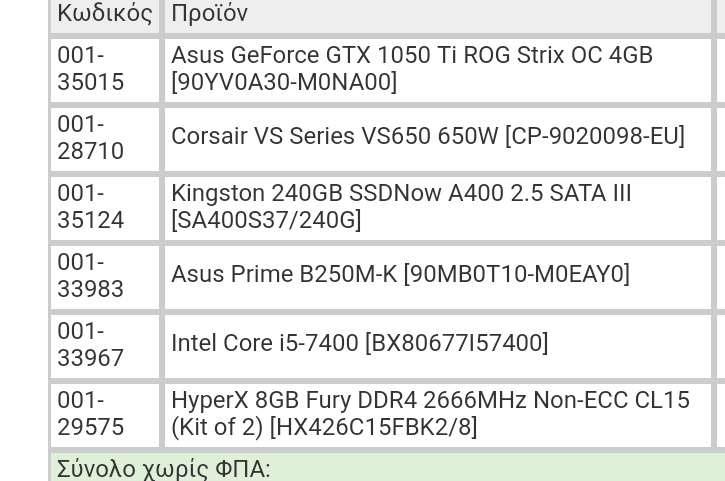Click the Κωδικός column header
Viewport: 725px width, 481px height.
pos(104,16)
